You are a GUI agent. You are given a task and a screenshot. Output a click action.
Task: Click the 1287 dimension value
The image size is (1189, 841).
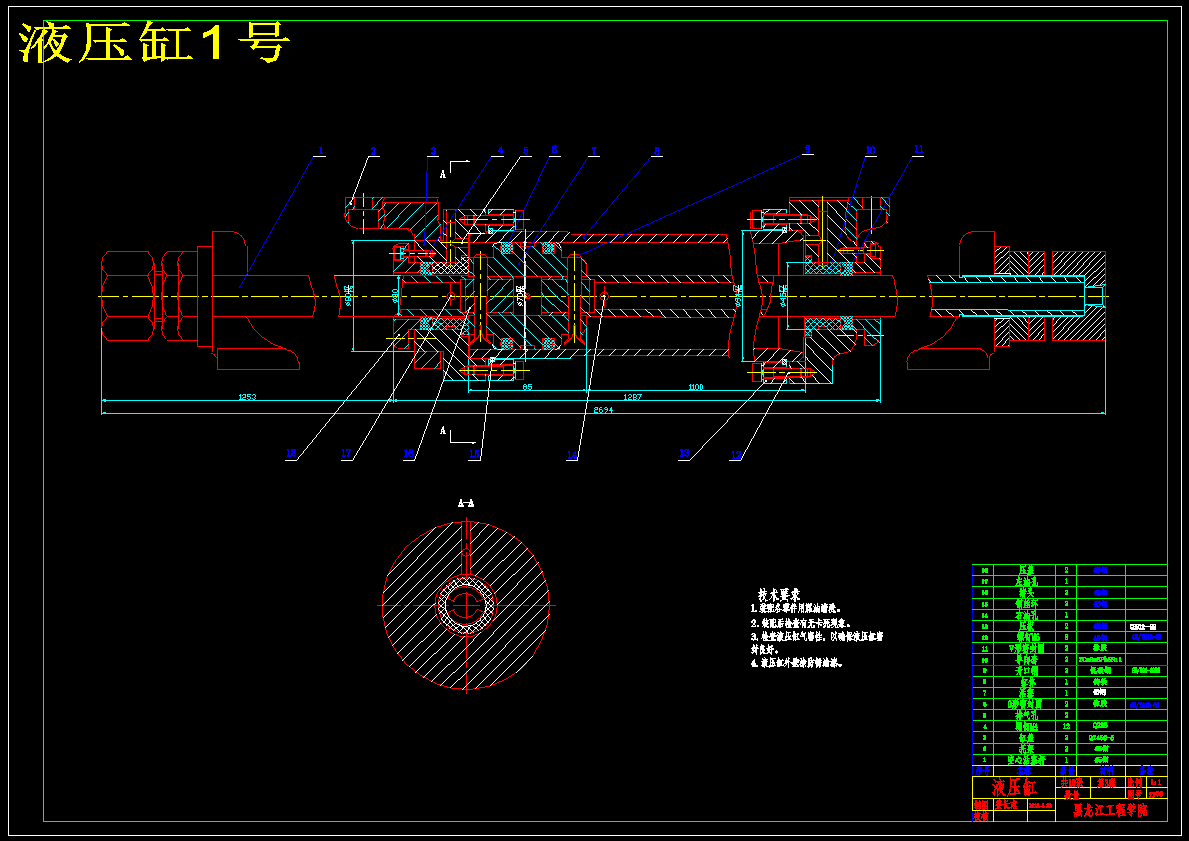coord(632,397)
